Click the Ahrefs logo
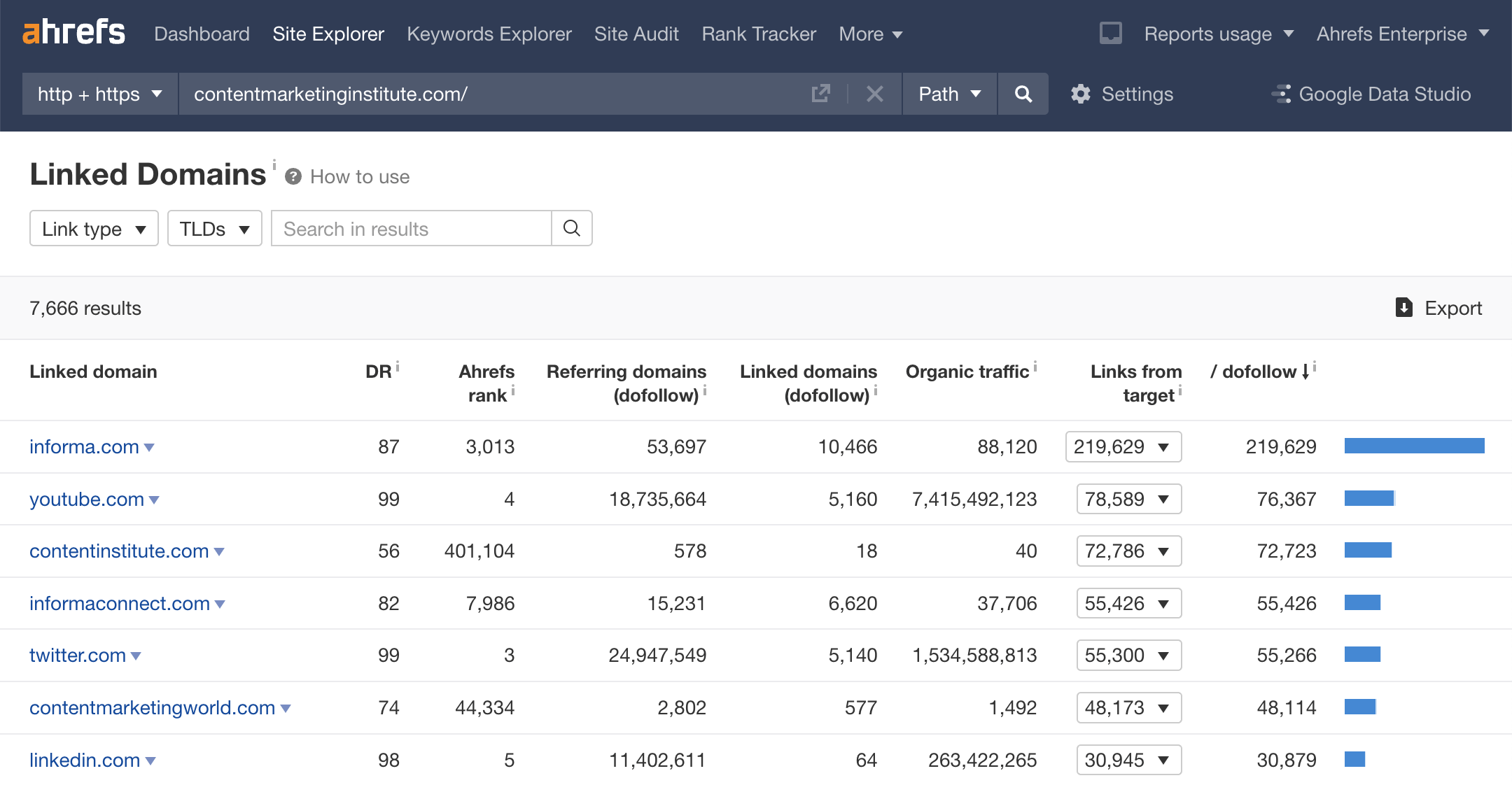Screen dimensions: 1512x785 (73, 32)
